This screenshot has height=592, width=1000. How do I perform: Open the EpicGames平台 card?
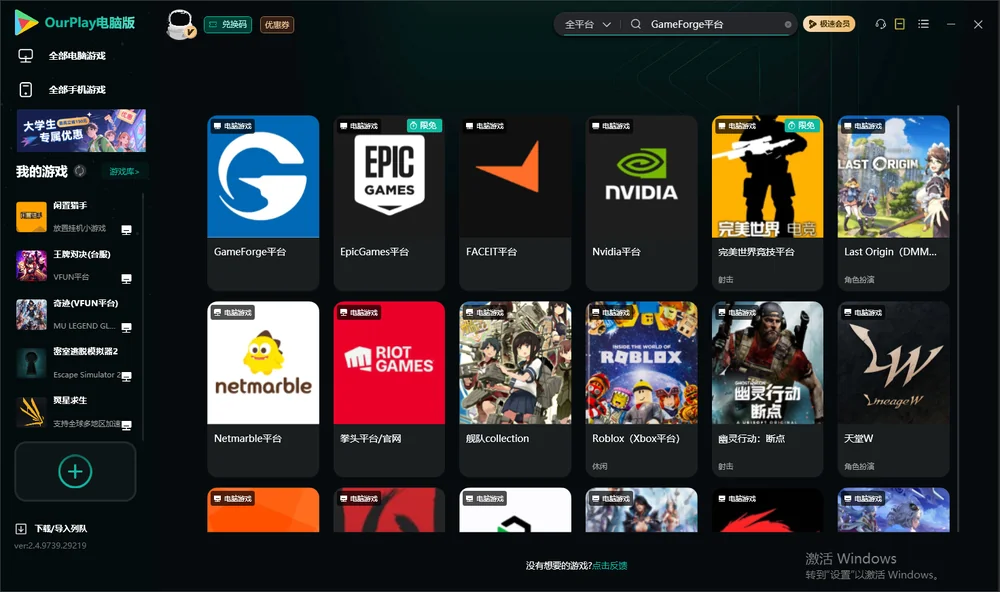click(x=389, y=203)
